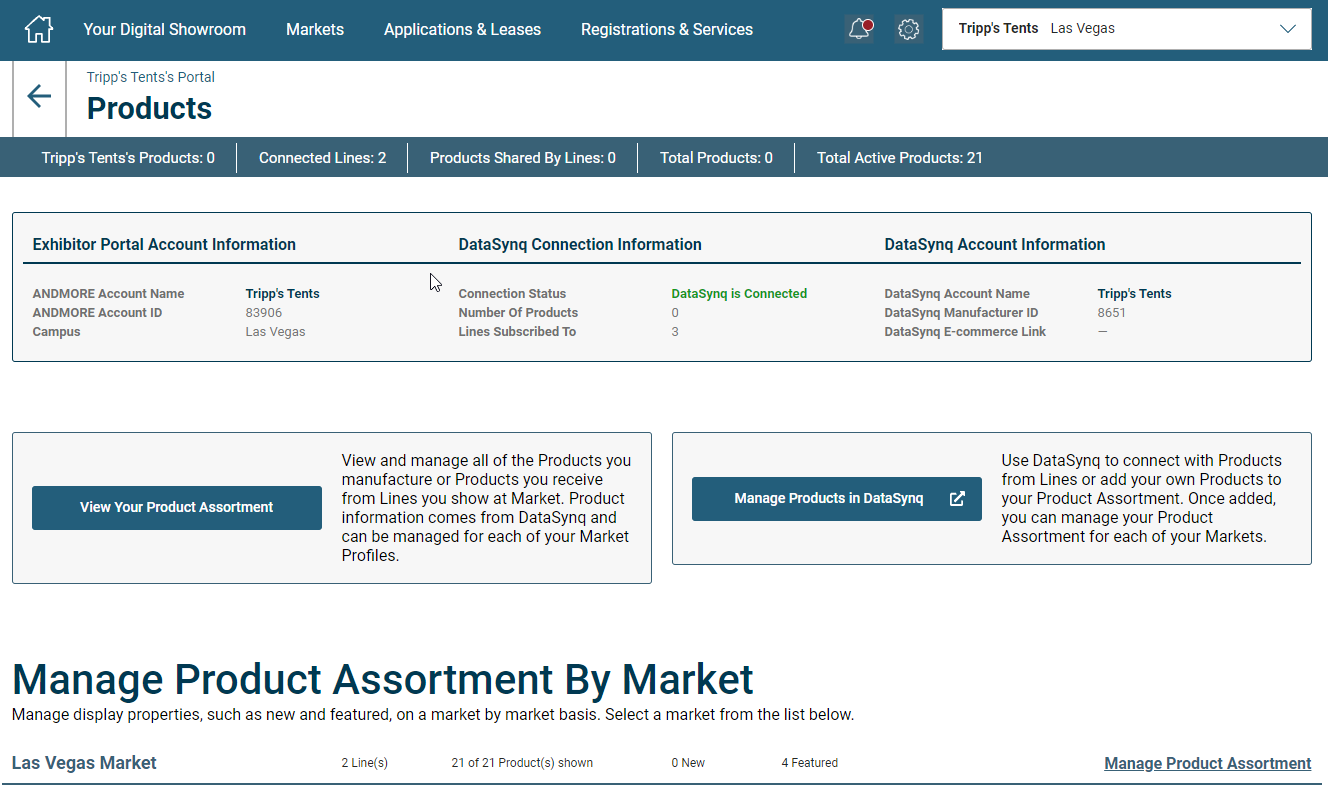Viewport: 1328px width, 805px height.
Task: Open the notifications bell
Action: (x=859, y=29)
